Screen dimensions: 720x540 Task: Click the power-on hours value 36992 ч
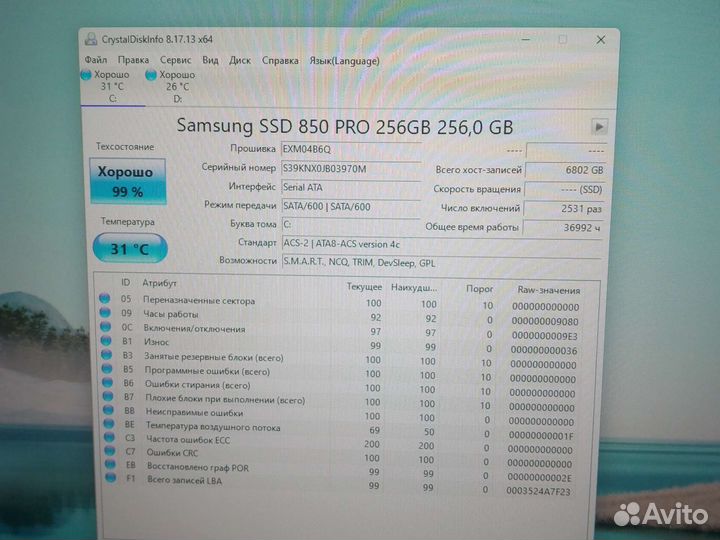(x=563, y=228)
